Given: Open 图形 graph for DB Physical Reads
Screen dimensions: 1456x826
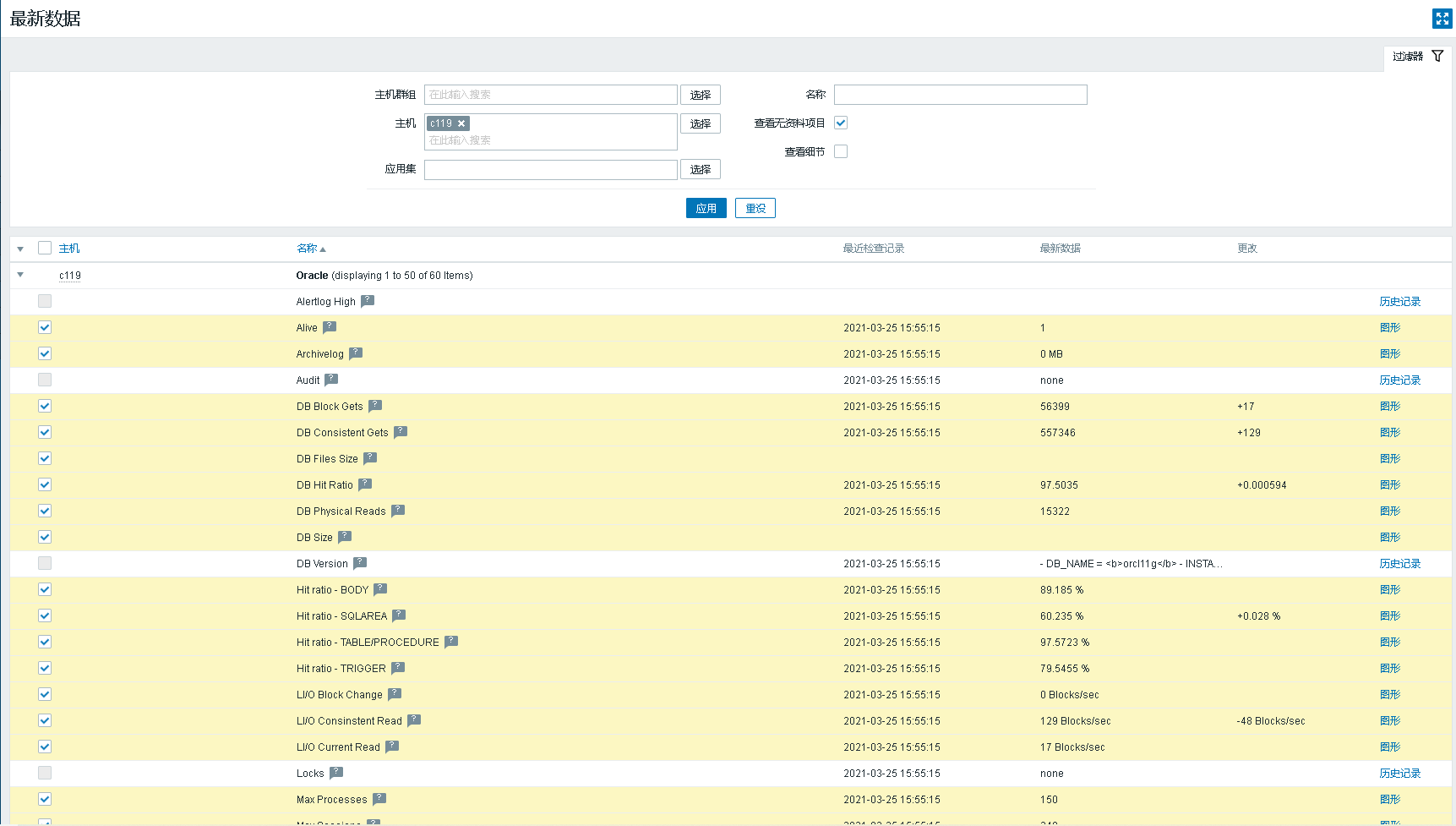Looking at the screenshot, I should pyautogui.click(x=1390, y=511).
